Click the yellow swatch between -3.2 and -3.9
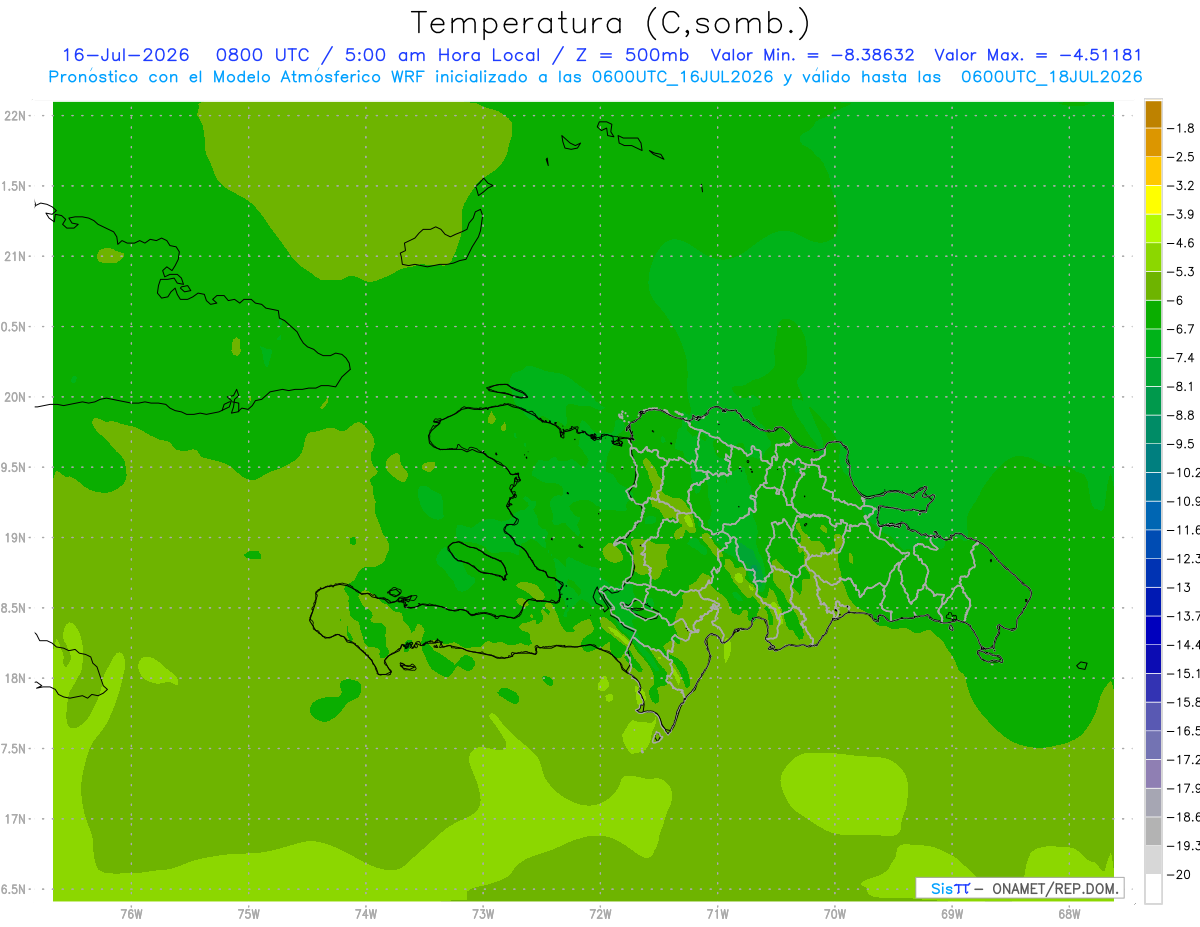The width and height of the screenshot is (1200, 927). (1153, 200)
